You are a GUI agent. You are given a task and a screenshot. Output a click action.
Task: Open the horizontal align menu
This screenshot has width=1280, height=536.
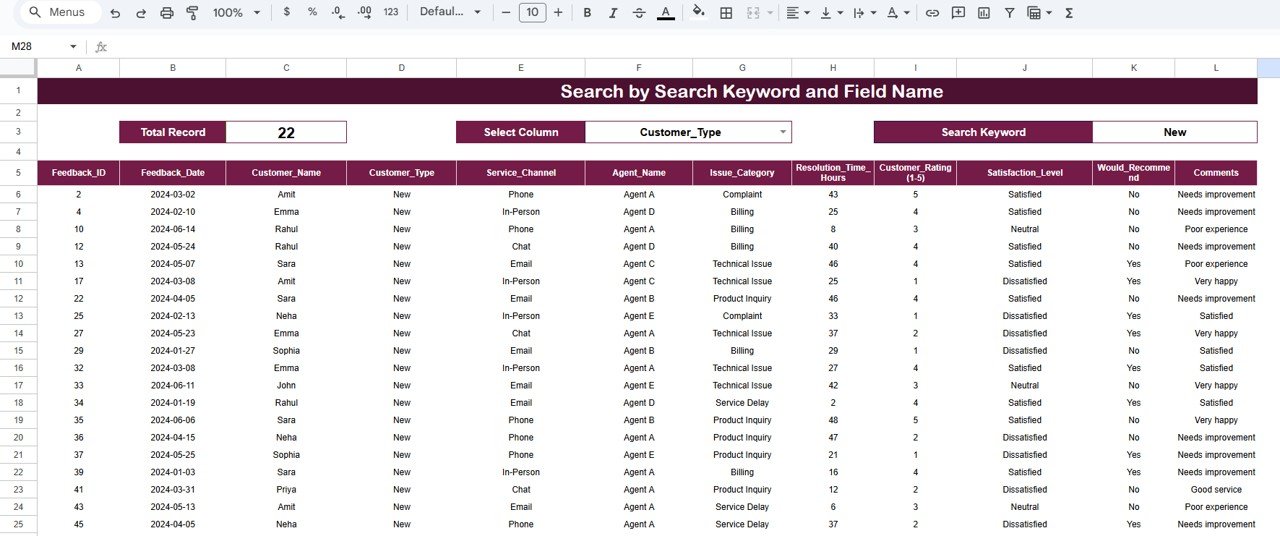797,13
